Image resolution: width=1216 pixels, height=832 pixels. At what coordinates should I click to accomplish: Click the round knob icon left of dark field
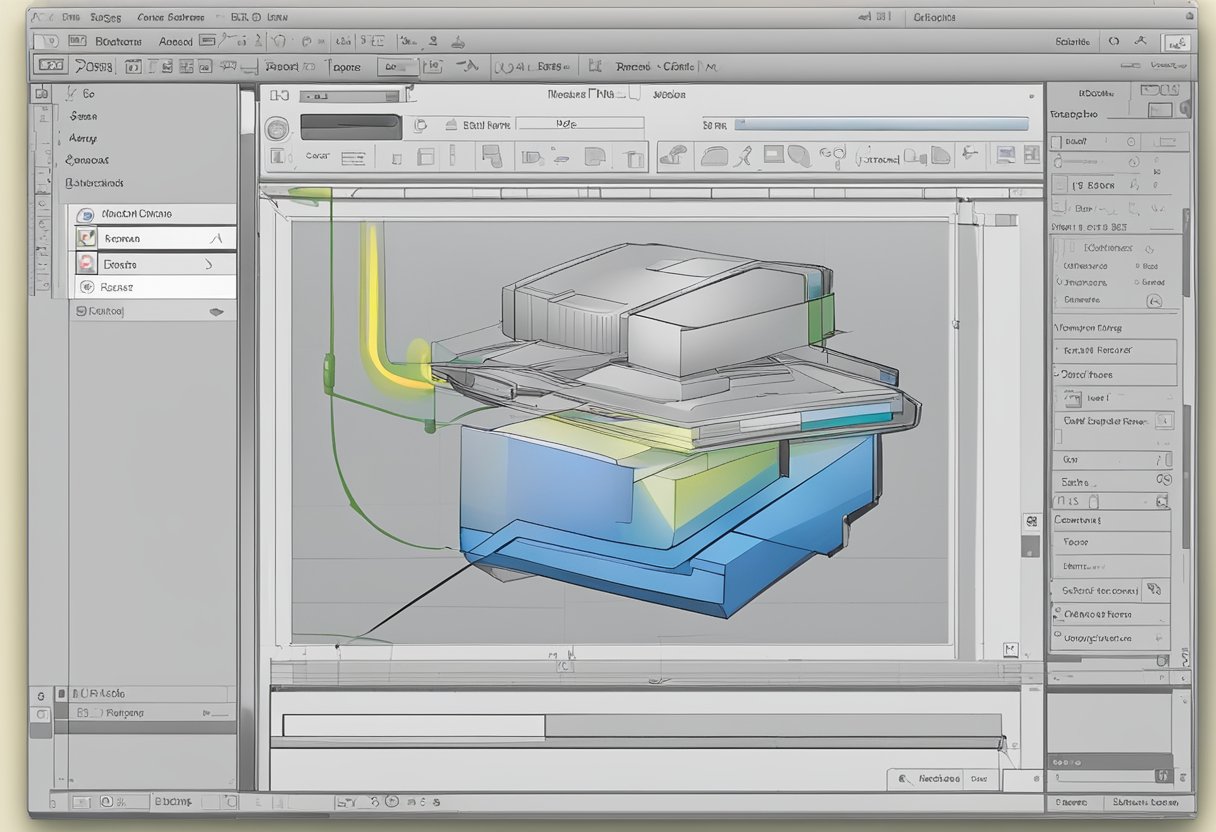tap(278, 128)
